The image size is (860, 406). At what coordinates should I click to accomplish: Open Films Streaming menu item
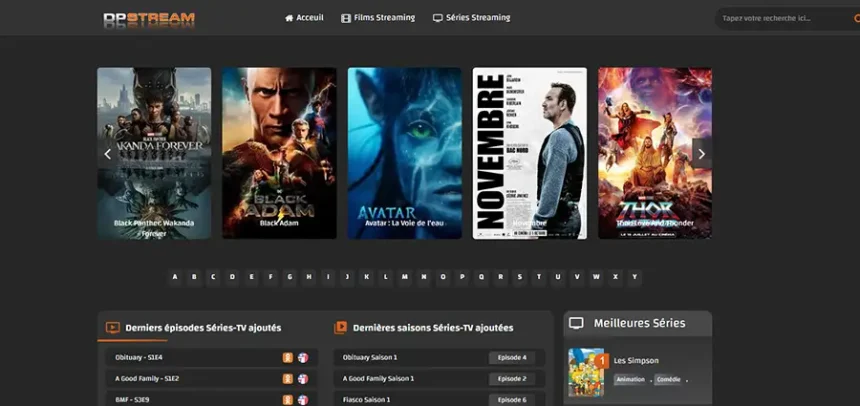(x=378, y=18)
